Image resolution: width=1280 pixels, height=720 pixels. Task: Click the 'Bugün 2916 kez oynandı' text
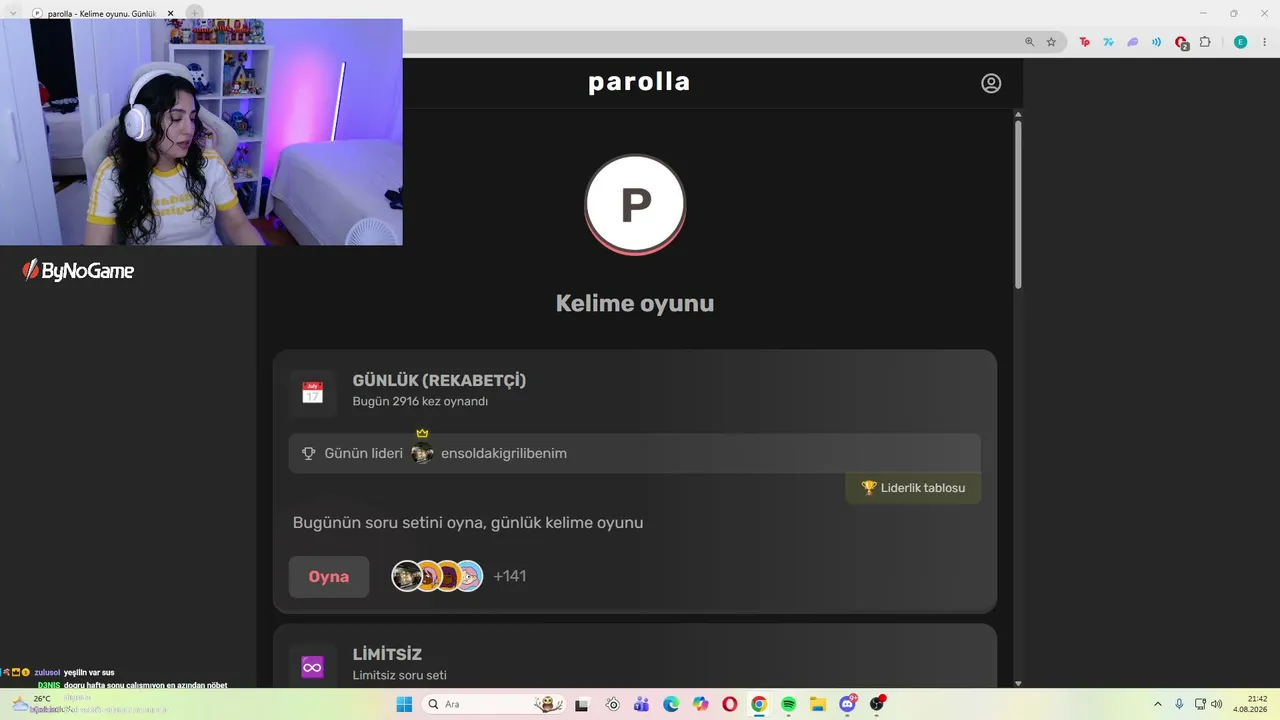pyautogui.click(x=420, y=402)
